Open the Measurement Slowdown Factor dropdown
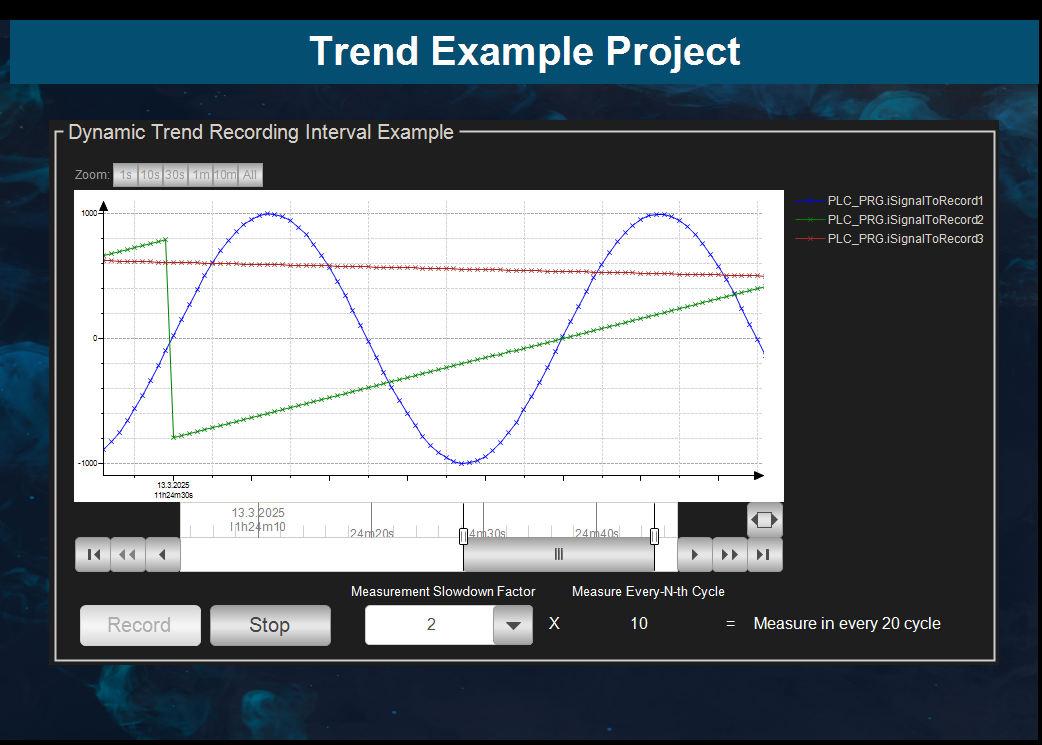This screenshot has height=745, width=1042. (513, 623)
